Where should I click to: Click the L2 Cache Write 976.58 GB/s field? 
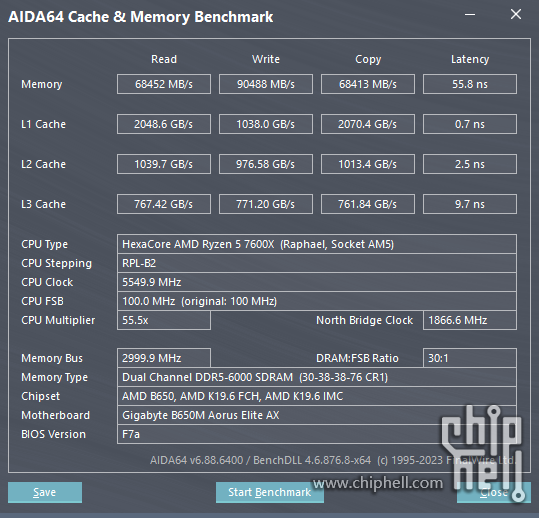point(266,164)
